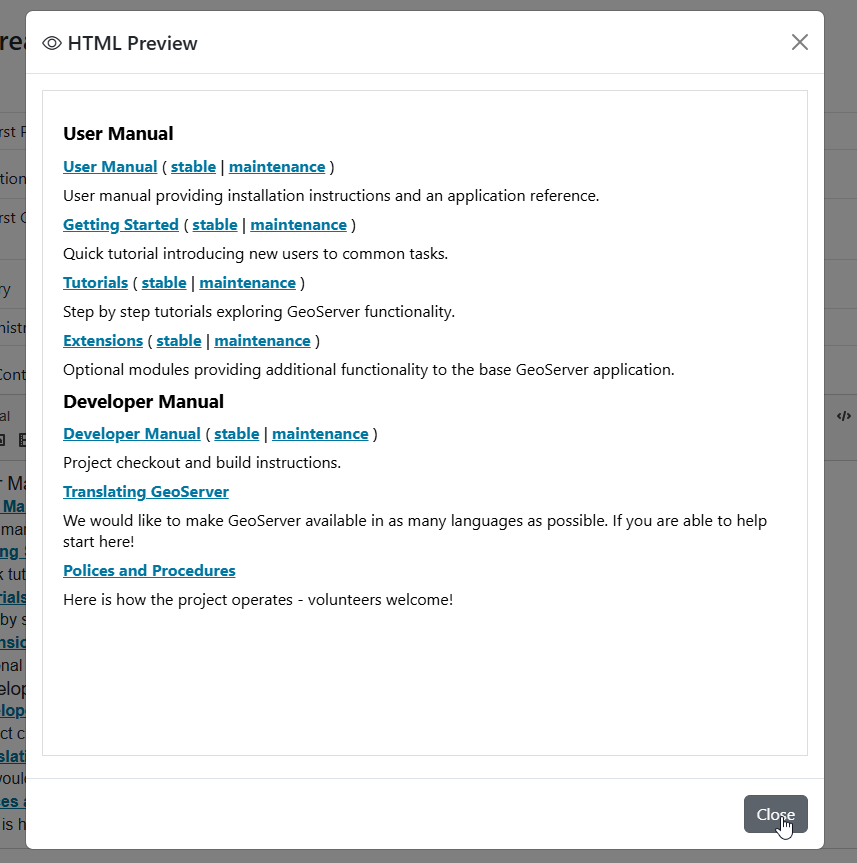Open the Developer Manual link

[132, 434]
